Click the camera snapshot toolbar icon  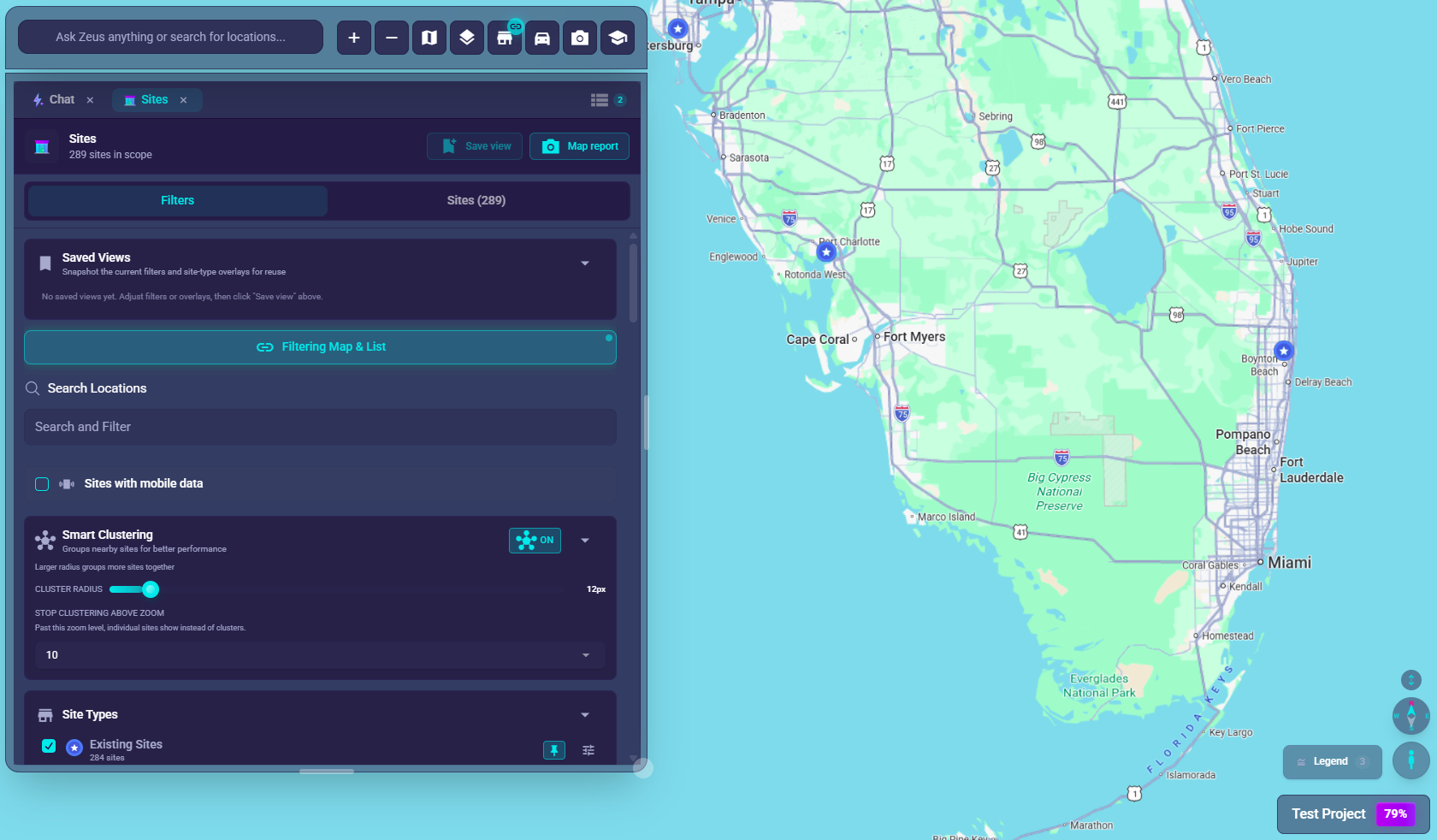pyautogui.click(x=580, y=38)
